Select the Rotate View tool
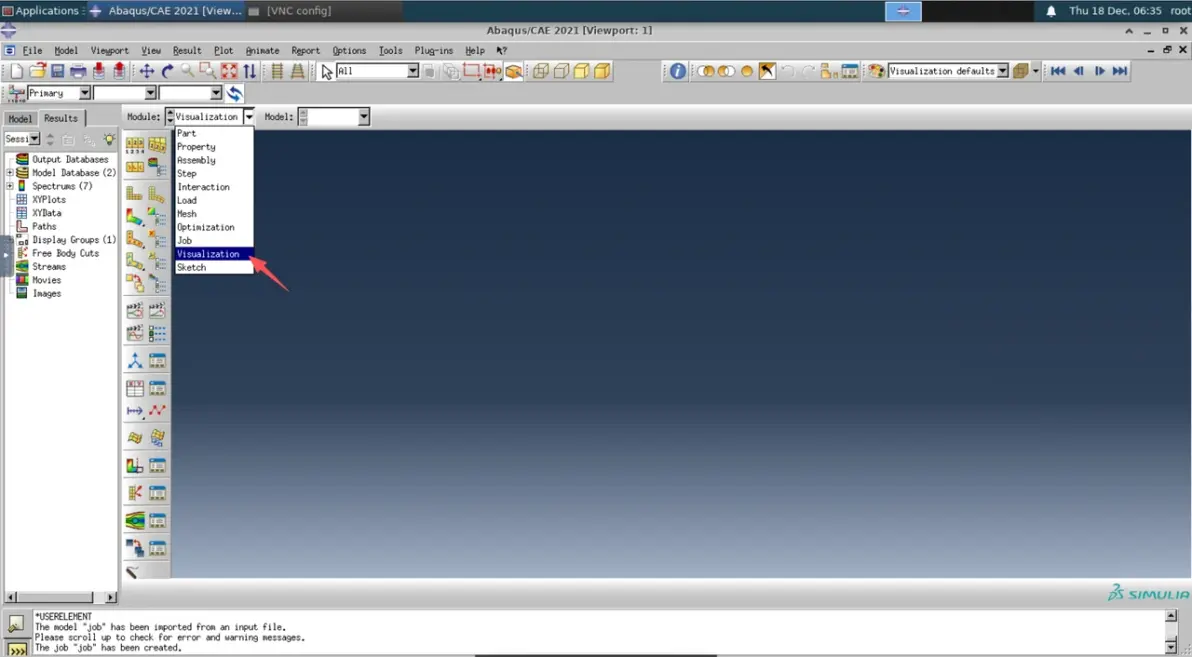The width and height of the screenshot is (1192, 657). coord(167,71)
